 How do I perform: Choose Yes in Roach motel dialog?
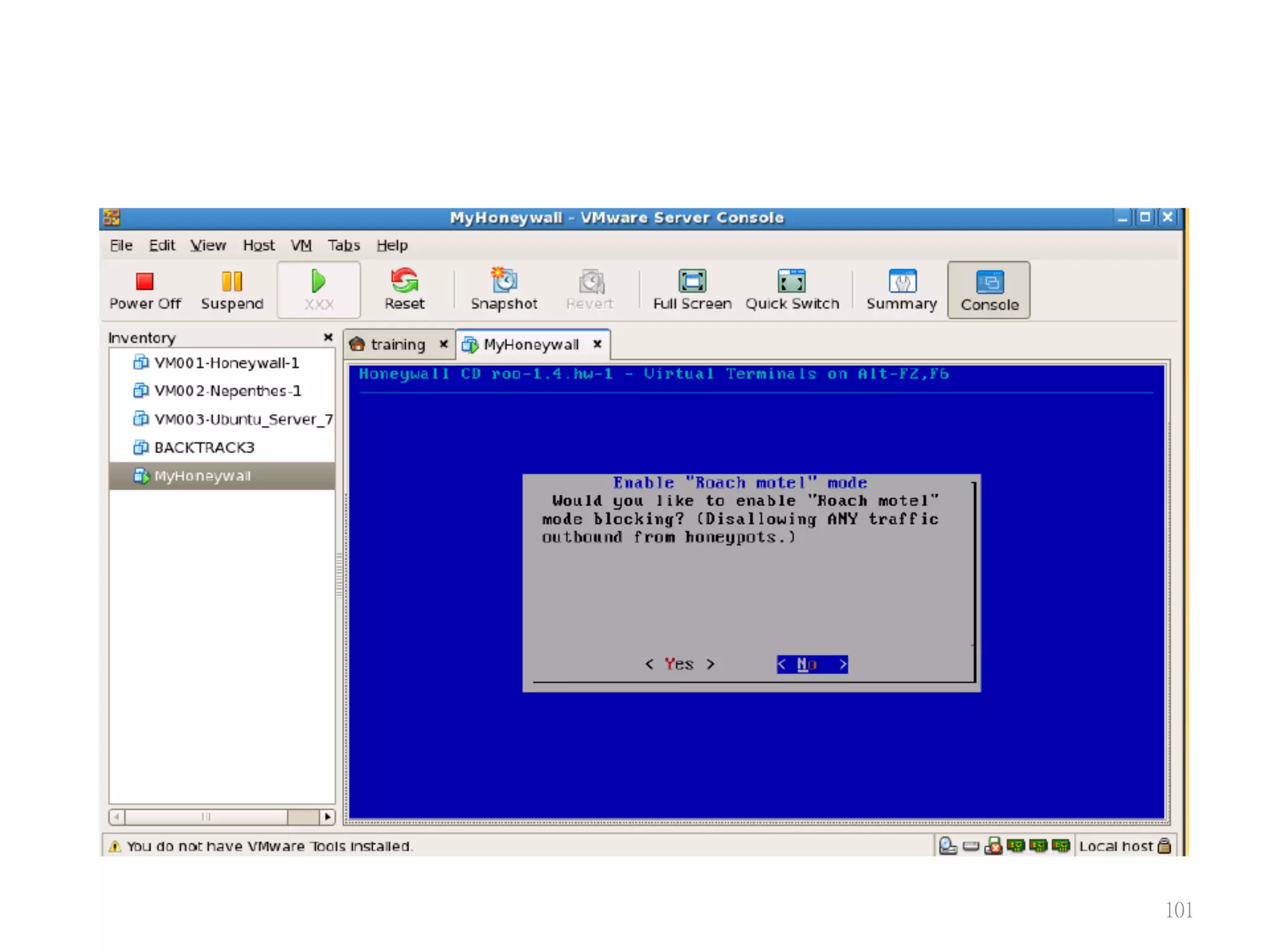(679, 664)
